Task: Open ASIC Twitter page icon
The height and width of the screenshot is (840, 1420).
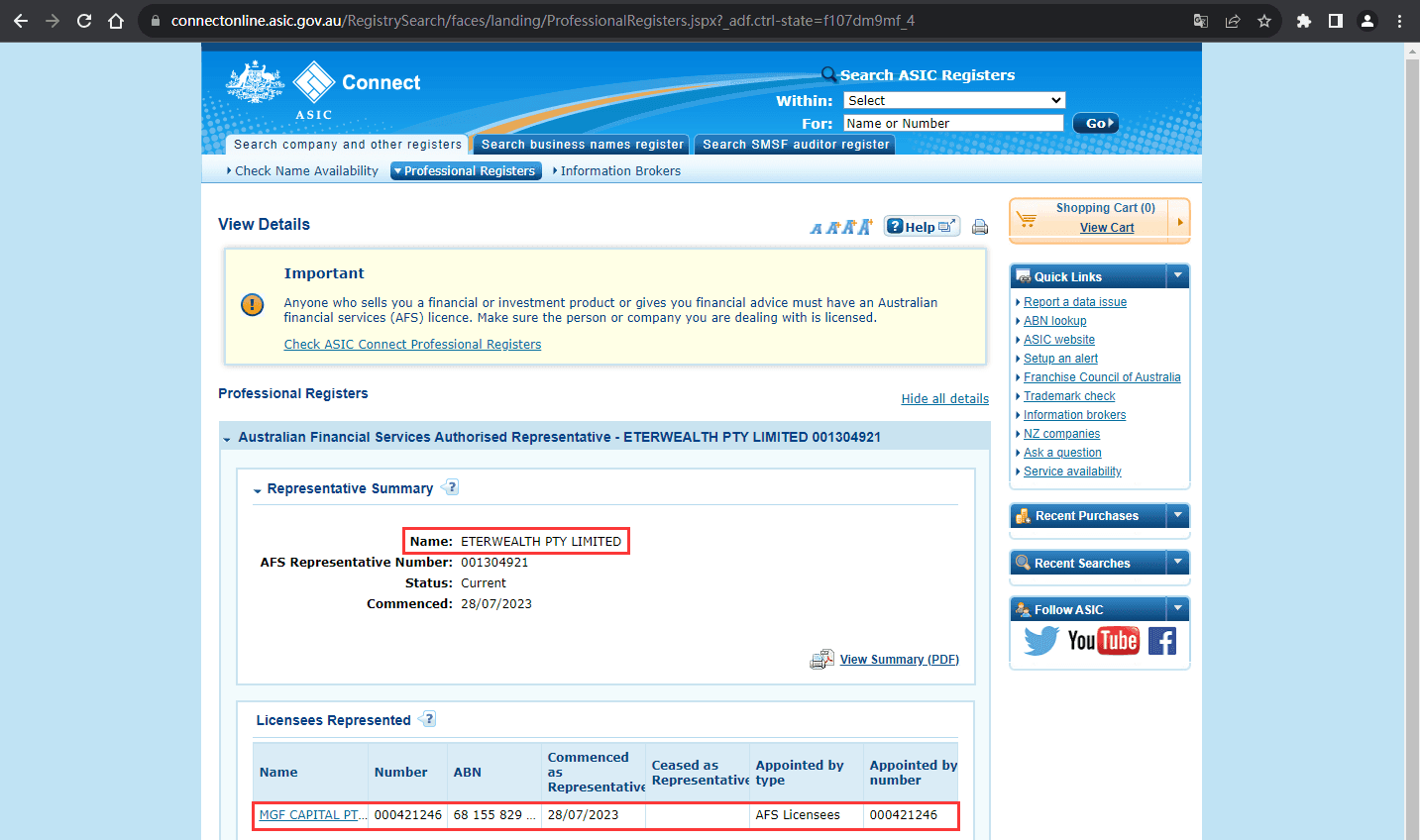Action: pos(1041,641)
